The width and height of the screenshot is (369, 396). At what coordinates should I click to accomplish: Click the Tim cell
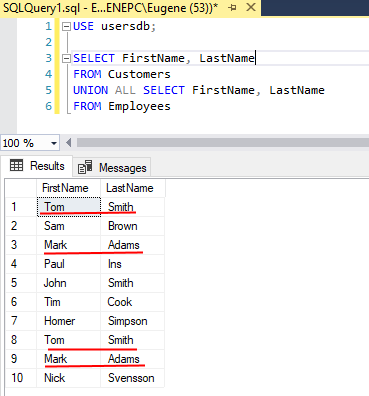pos(69,302)
